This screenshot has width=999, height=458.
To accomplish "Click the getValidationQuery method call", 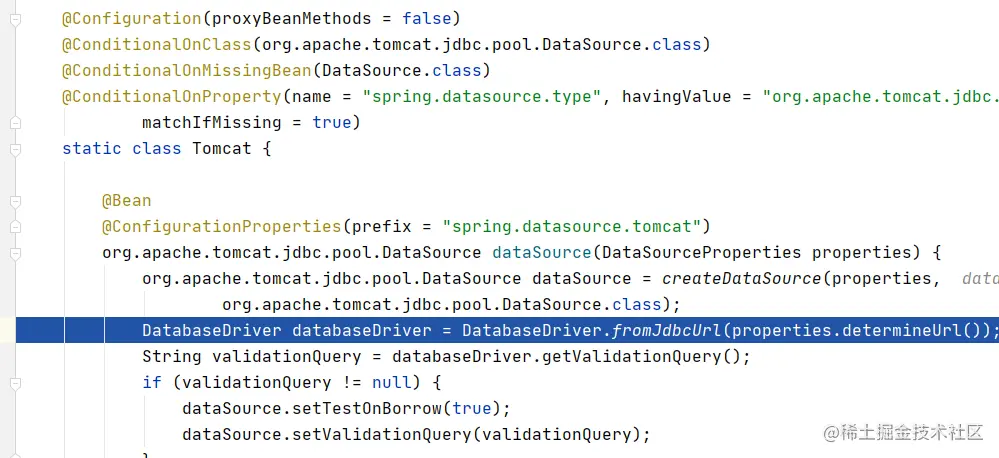I will 631,356.
